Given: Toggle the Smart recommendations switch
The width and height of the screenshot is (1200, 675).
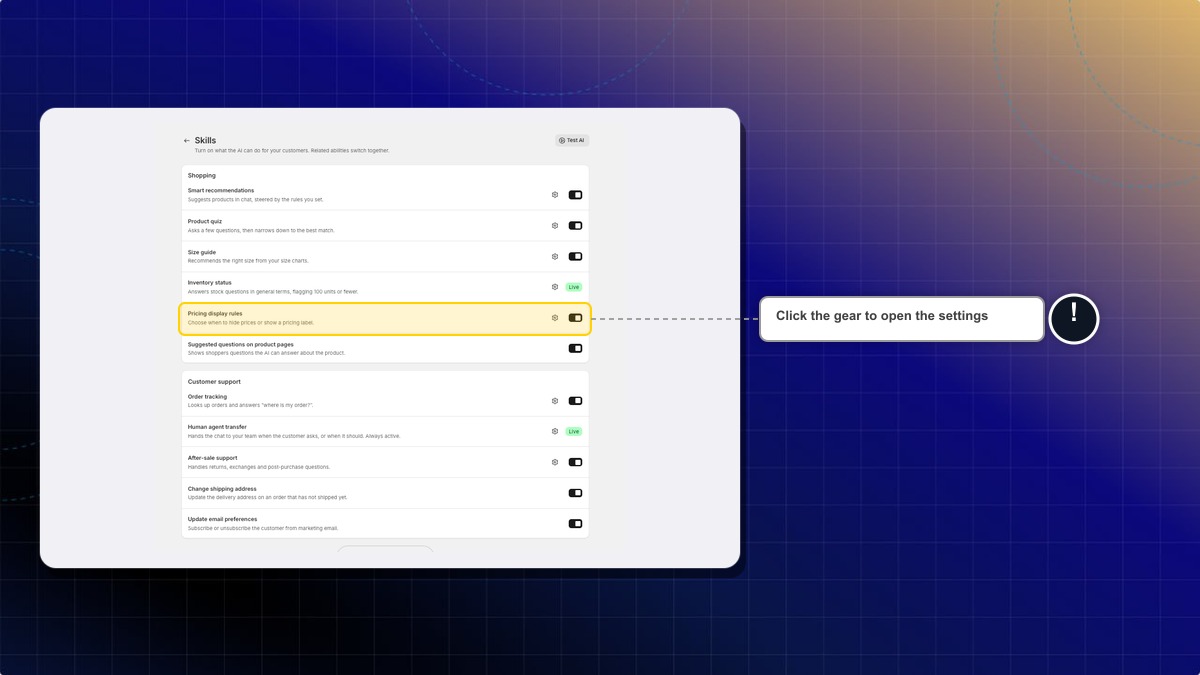Looking at the screenshot, I should click(575, 195).
